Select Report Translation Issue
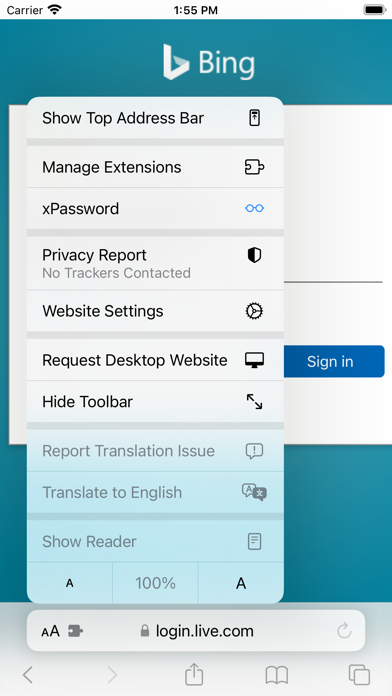The height and width of the screenshot is (696, 392). [155, 451]
